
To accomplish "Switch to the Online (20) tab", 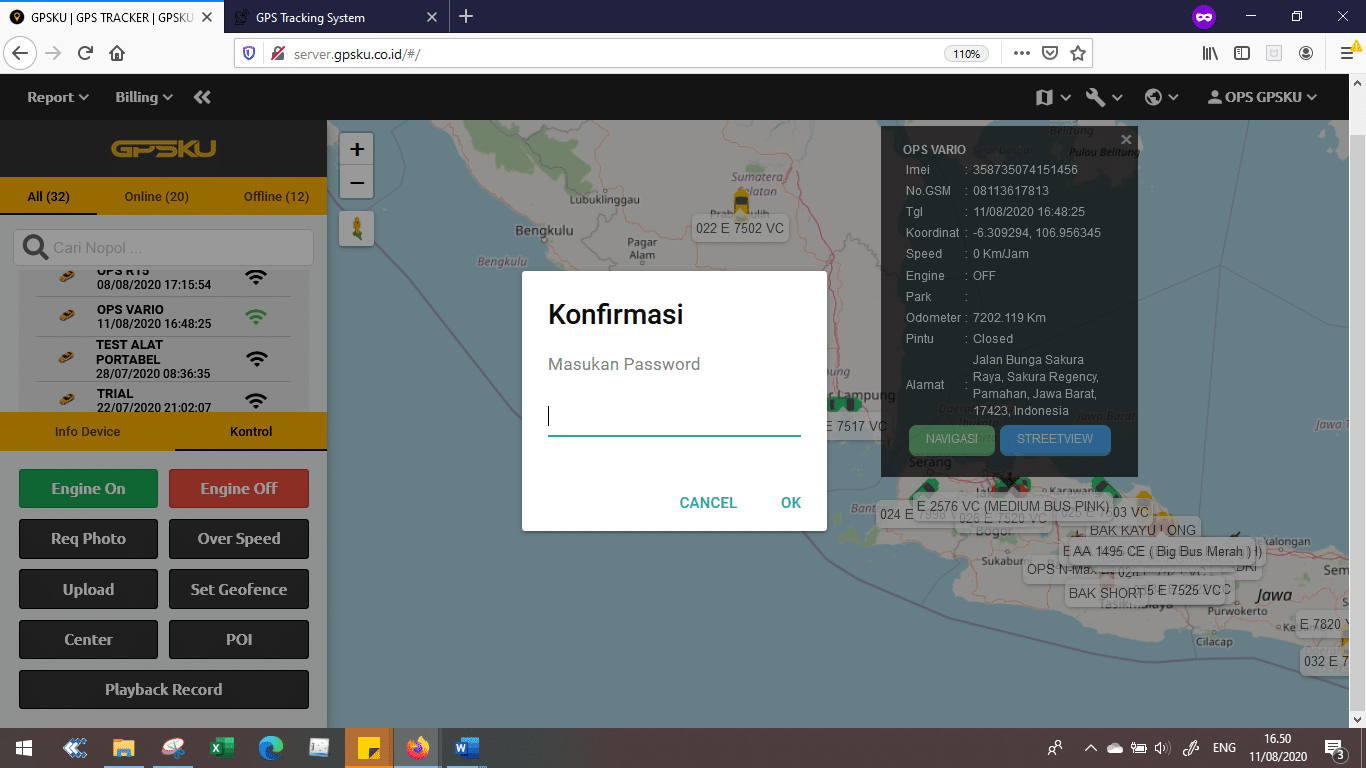I will point(156,196).
